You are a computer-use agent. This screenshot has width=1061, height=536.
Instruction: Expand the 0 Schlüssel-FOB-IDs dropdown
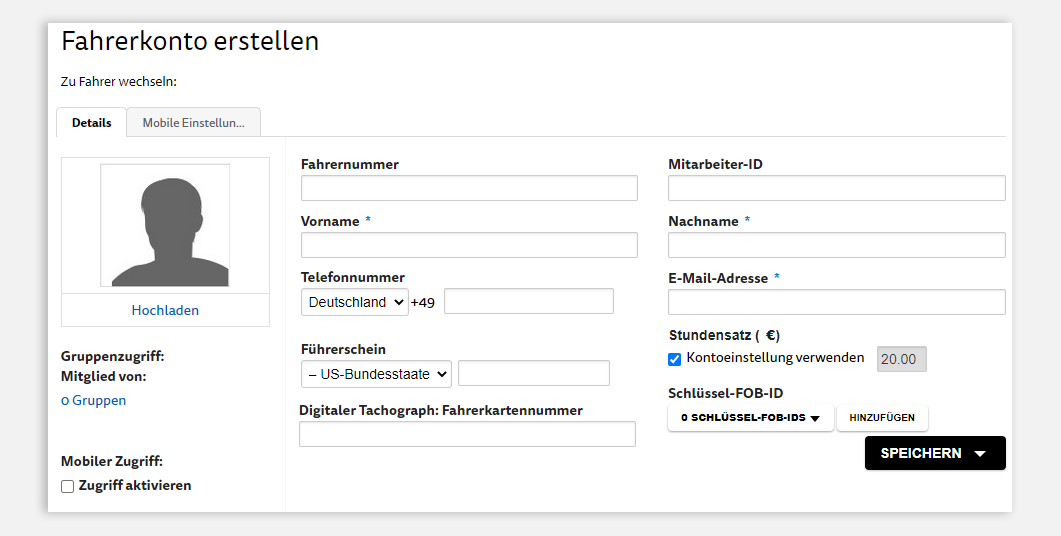tap(750, 418)
